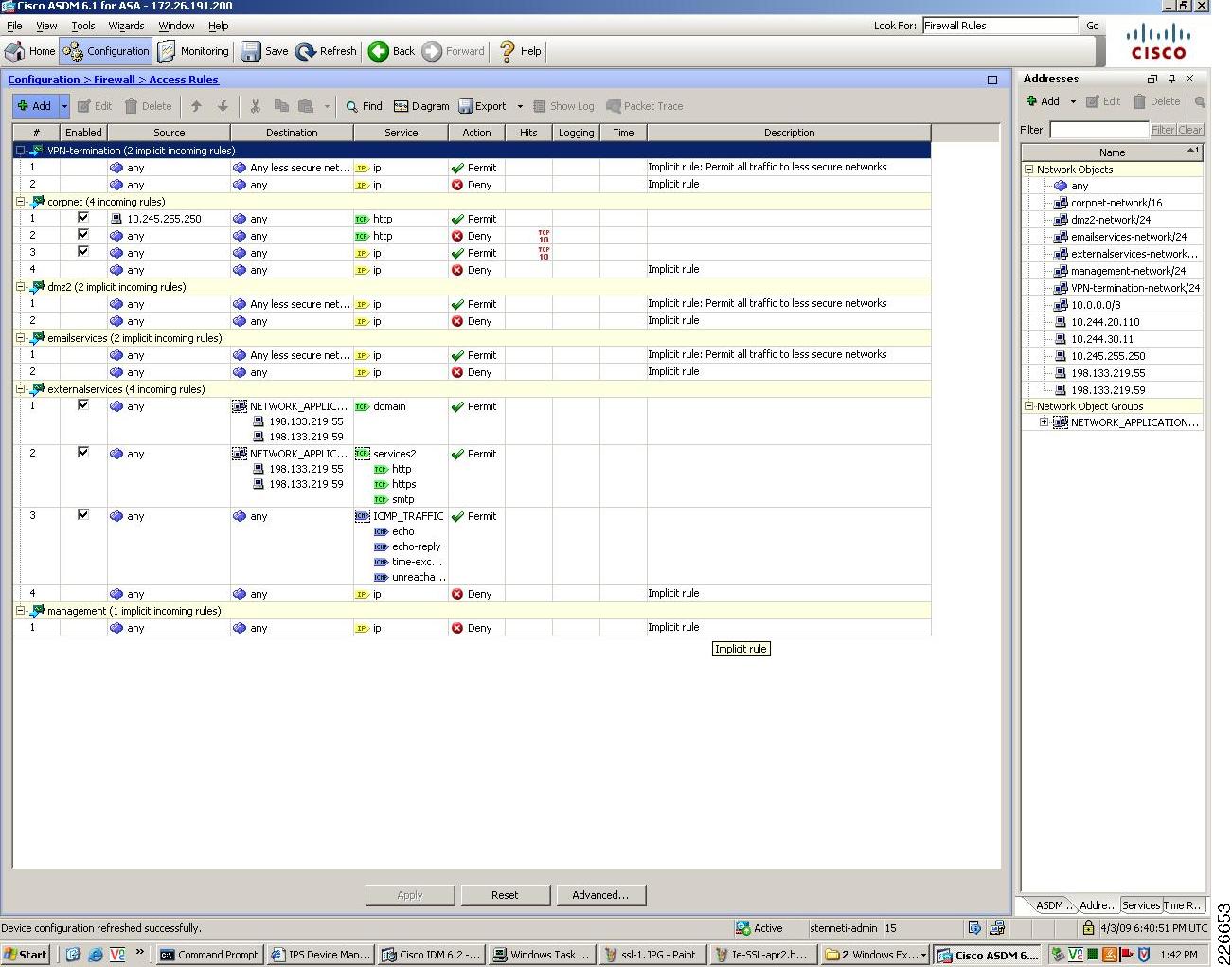The image size is (1232, 967).
Task: Uncheck the NETWORK_APPLIC domain rule checkbox
Action: (83, 404)
